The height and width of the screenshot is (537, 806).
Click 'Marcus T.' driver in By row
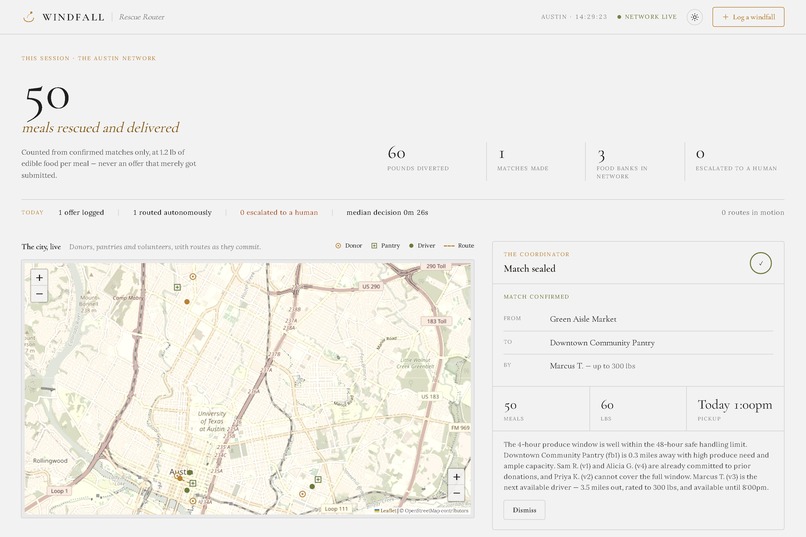[x=566, y=366]
